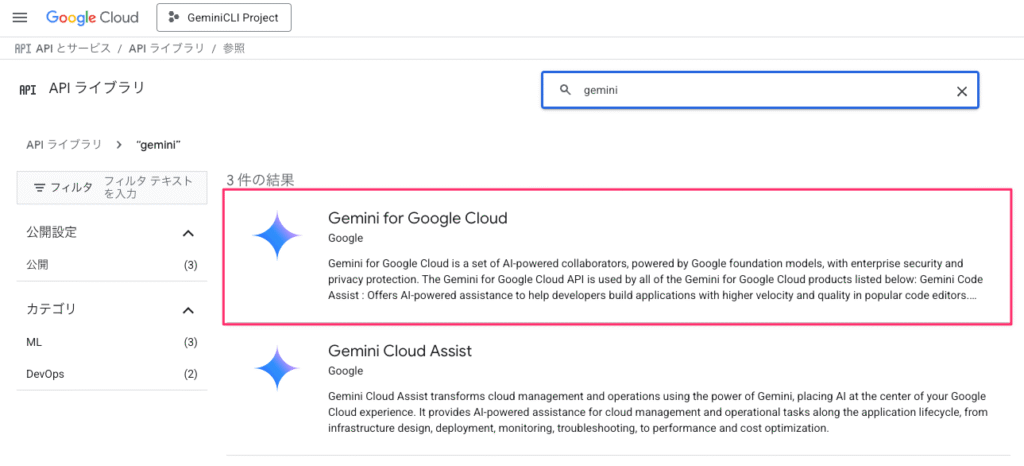Click the “gemini” breadcrumb text

(x=159, y=144)
